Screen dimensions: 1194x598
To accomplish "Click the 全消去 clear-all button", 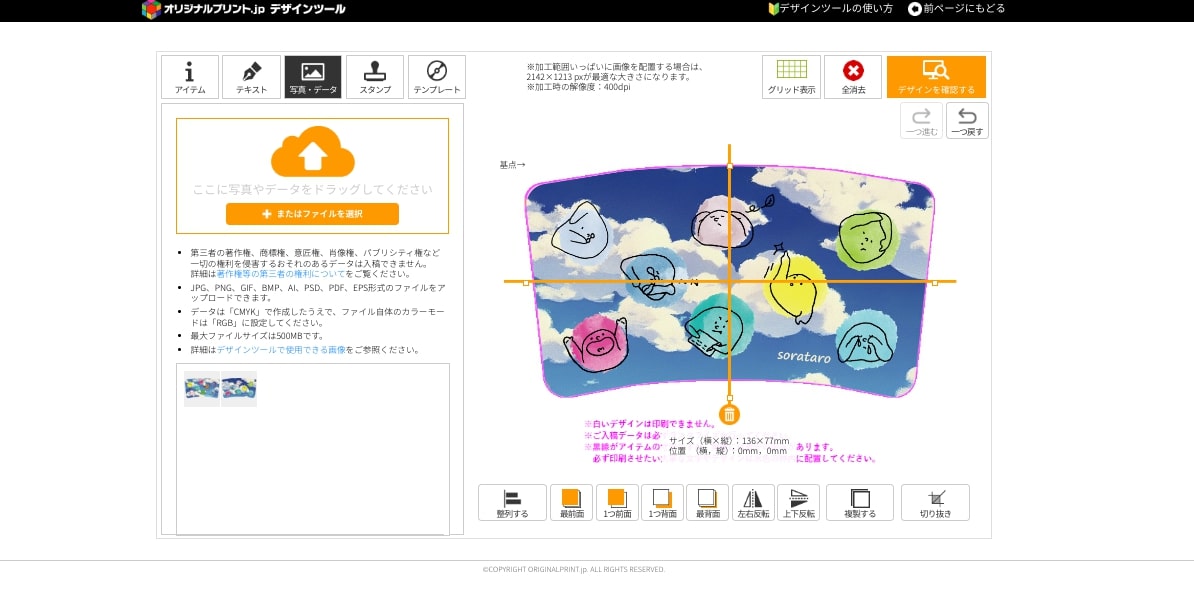I will pos(853,77).
